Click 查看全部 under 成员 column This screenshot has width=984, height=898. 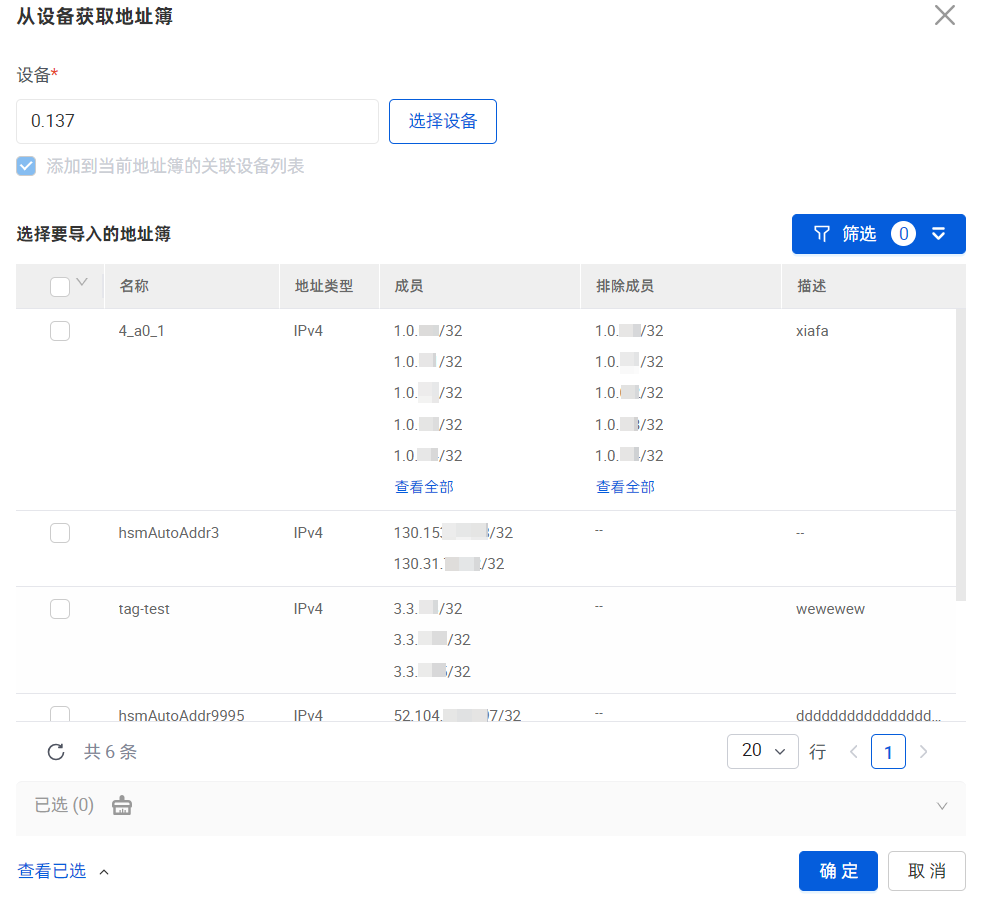click(424, 487)
